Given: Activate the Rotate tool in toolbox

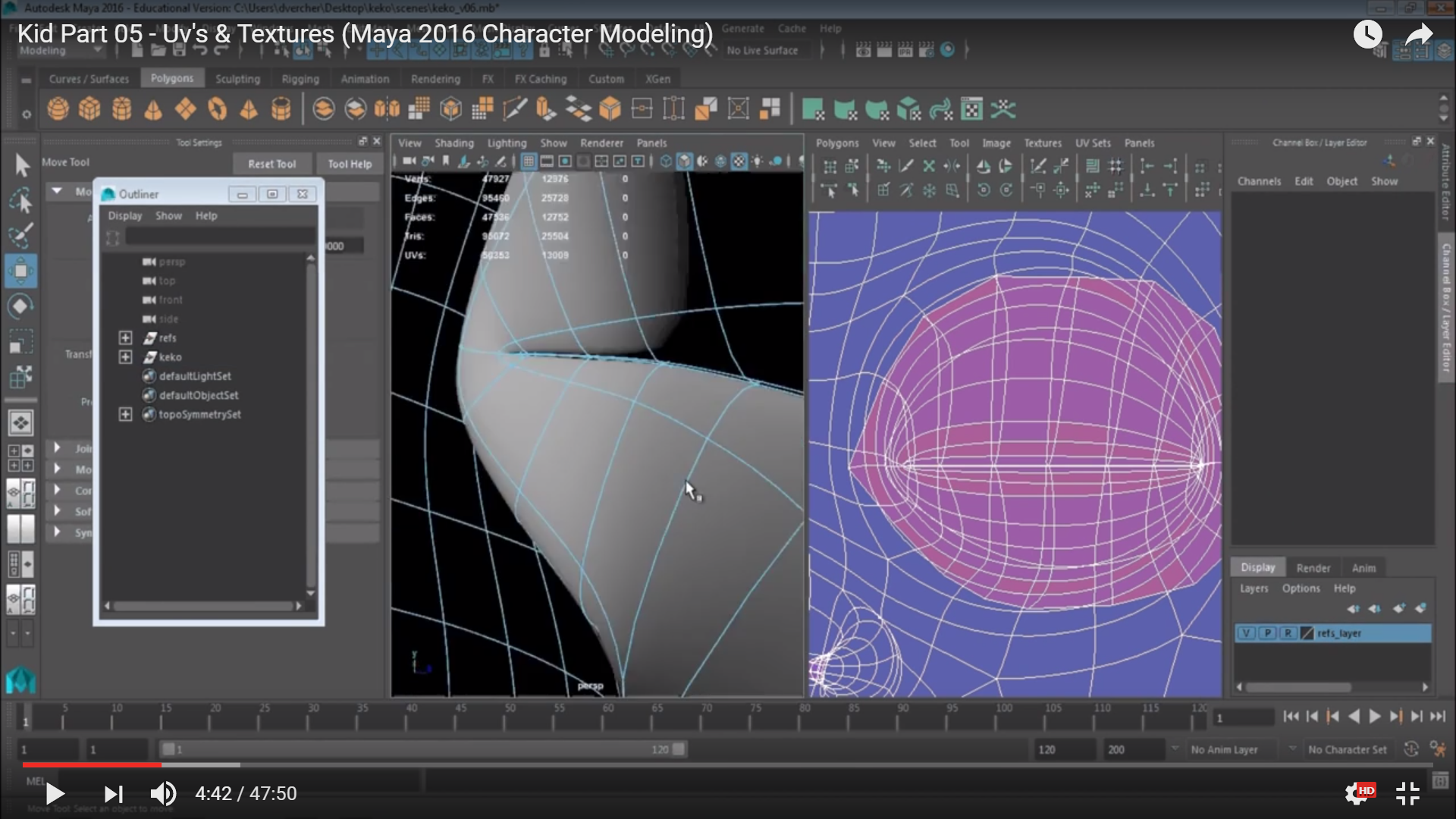Looking at the screenshot, I should click(21, 306).
